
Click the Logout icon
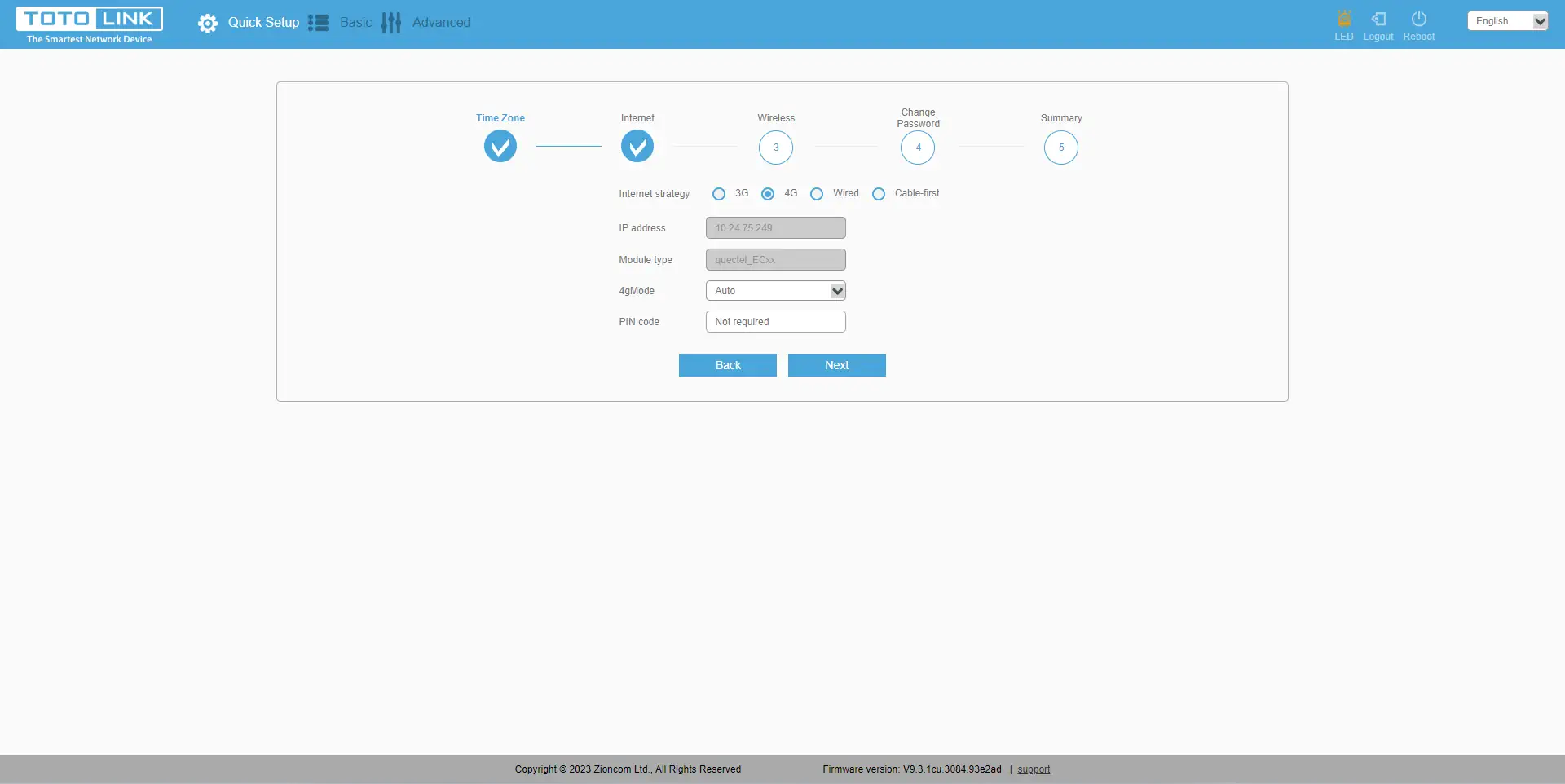pos(1378,19)
